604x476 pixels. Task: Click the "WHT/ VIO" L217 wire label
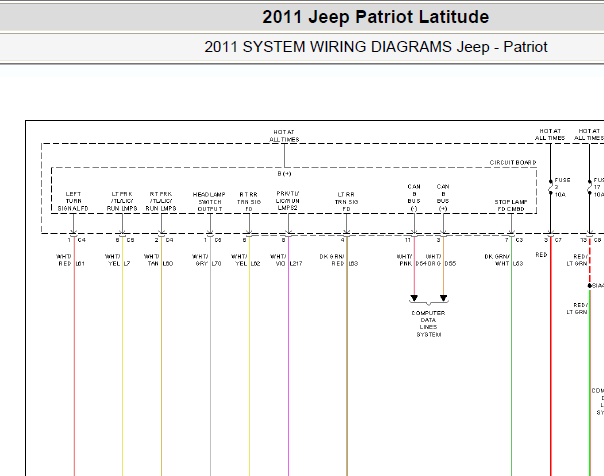[x=278, y=260]
